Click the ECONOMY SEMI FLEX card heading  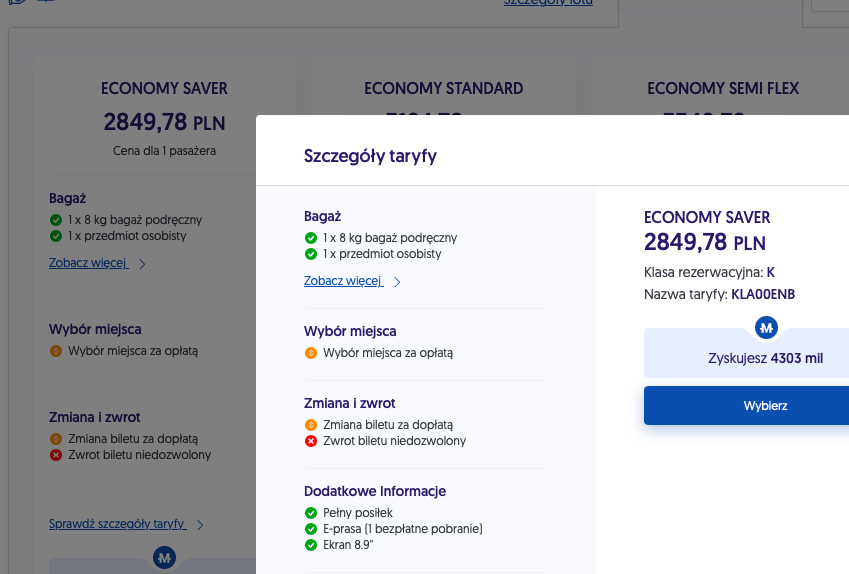click(723, 88)
